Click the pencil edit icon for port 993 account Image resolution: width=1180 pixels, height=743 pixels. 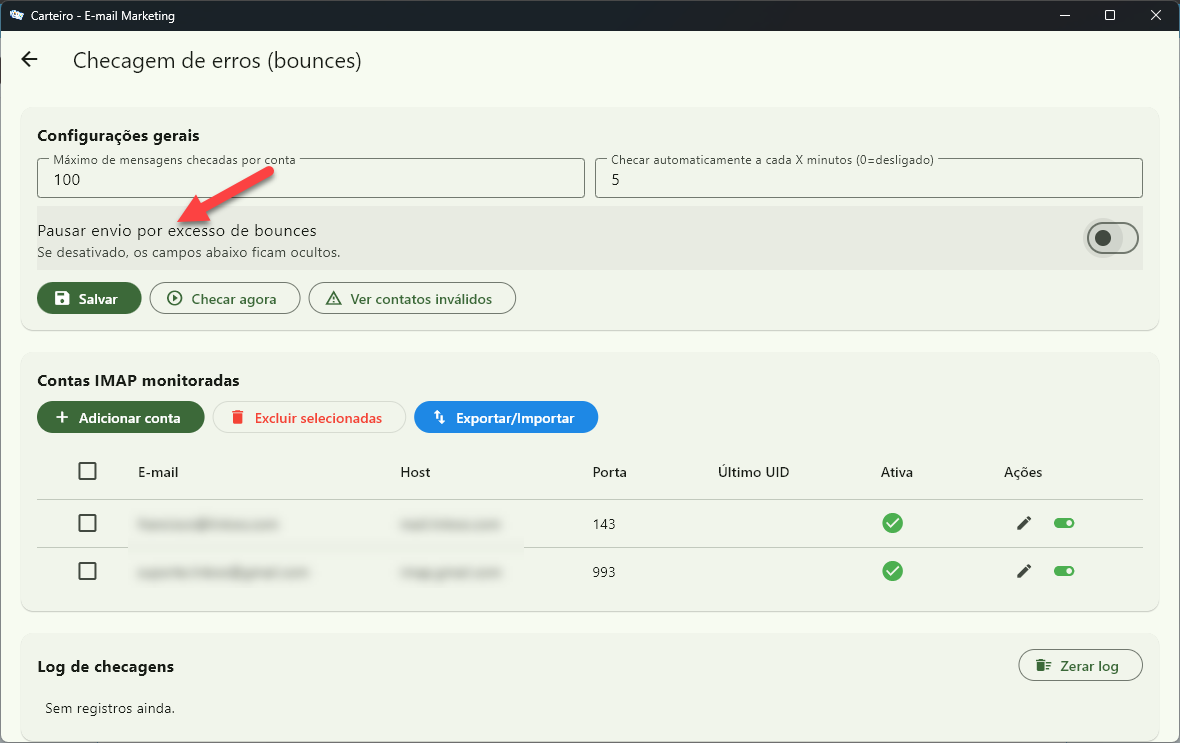coord(1023,571)
